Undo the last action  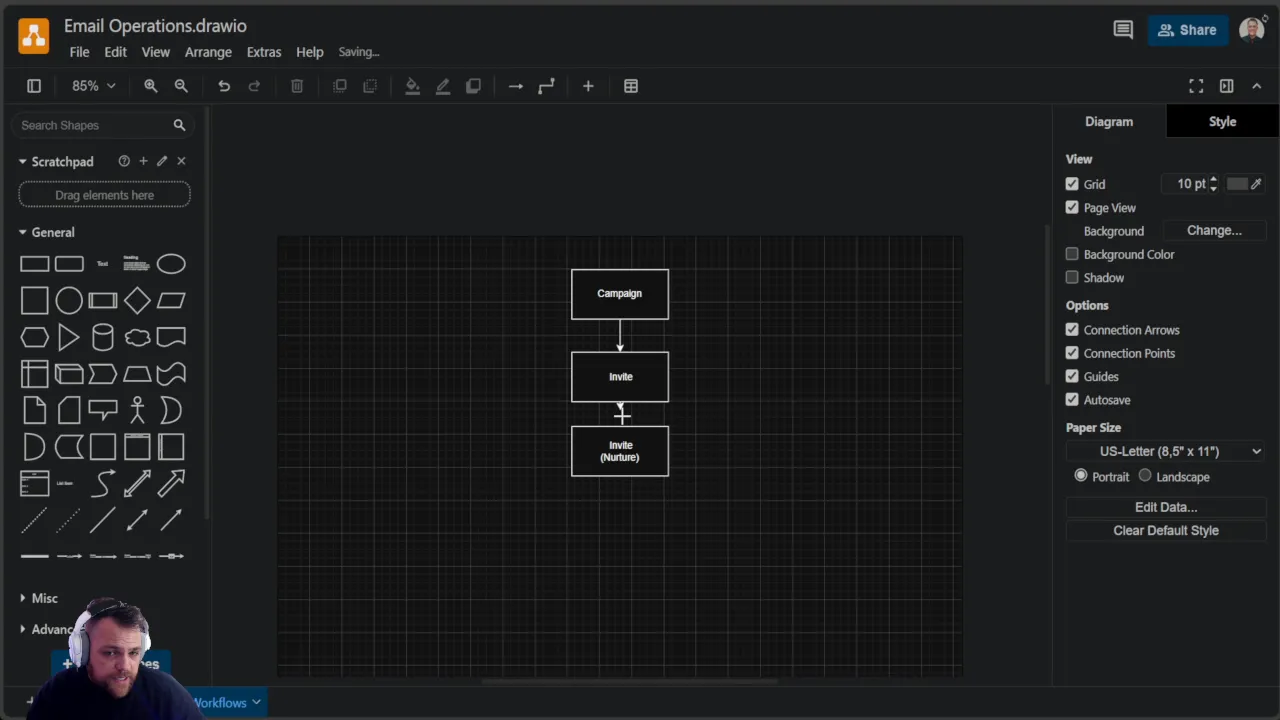tap(224, 86)
